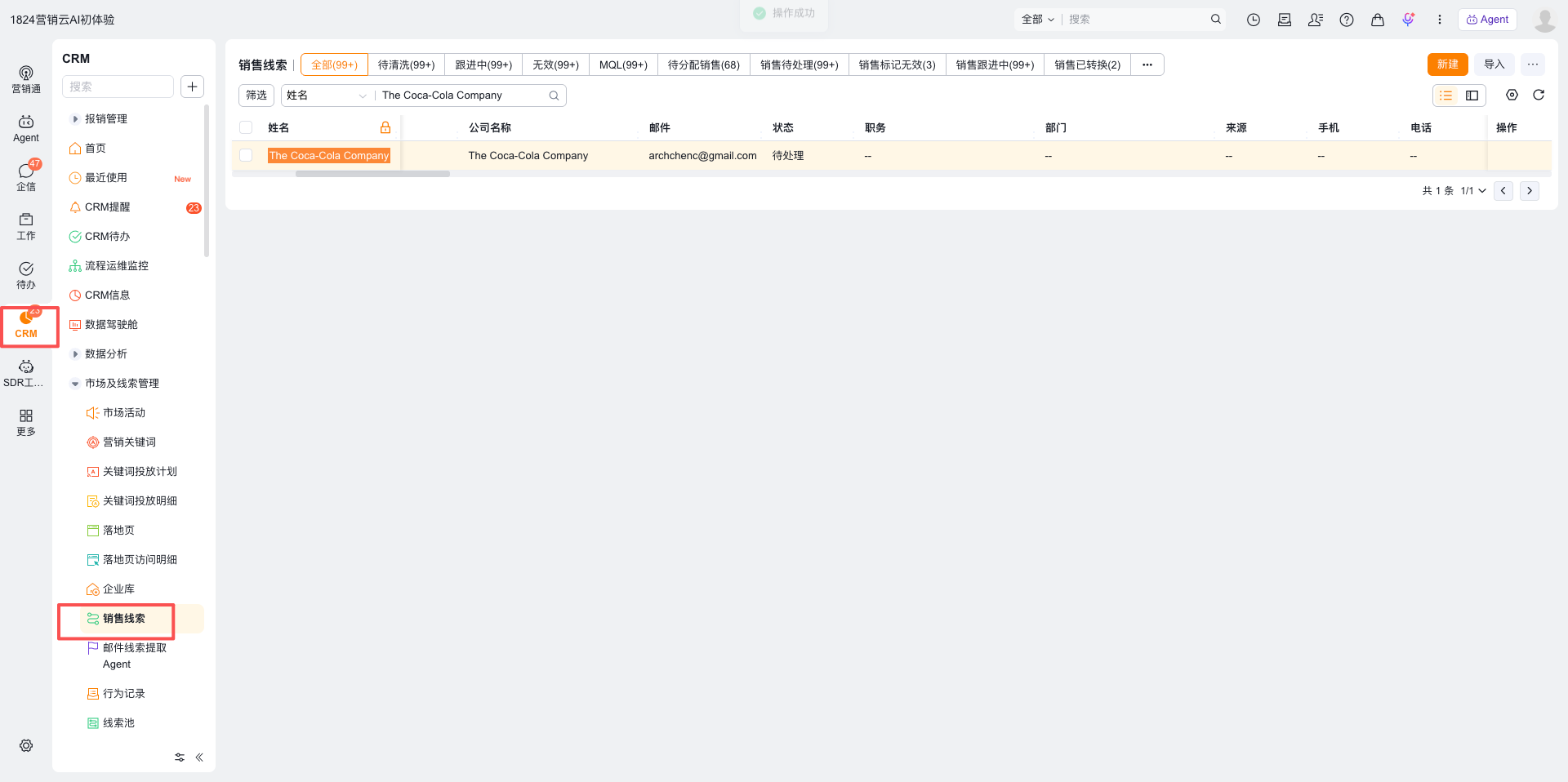
Task: Select the 跟进中(99+) tab
Action: pyautogui.click(x=483, y=64)
